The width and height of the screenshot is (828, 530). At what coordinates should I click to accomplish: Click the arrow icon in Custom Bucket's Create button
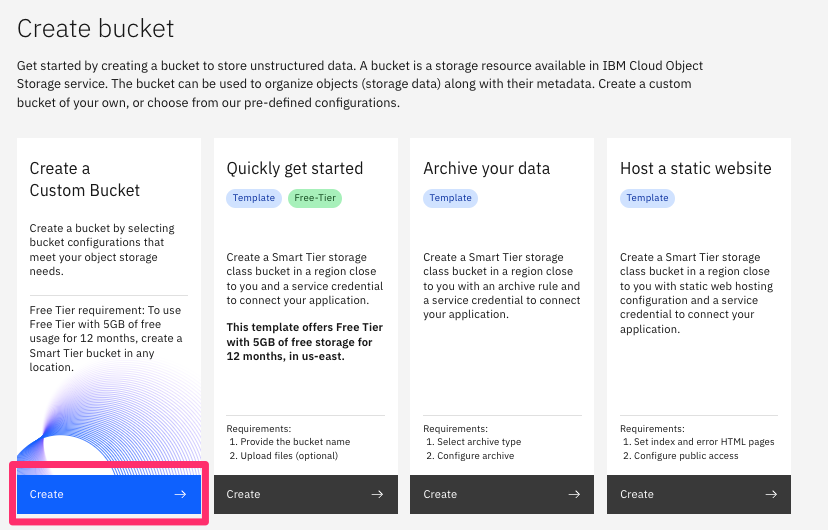(x=180, y=494)
